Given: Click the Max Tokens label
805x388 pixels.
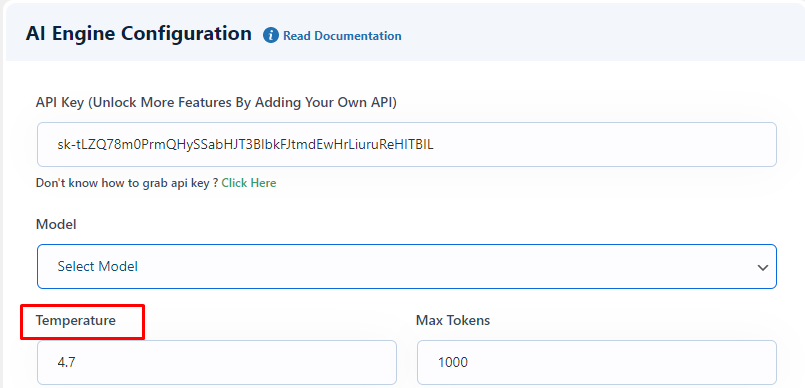Looking at the screenshot, I should point(453,321).
